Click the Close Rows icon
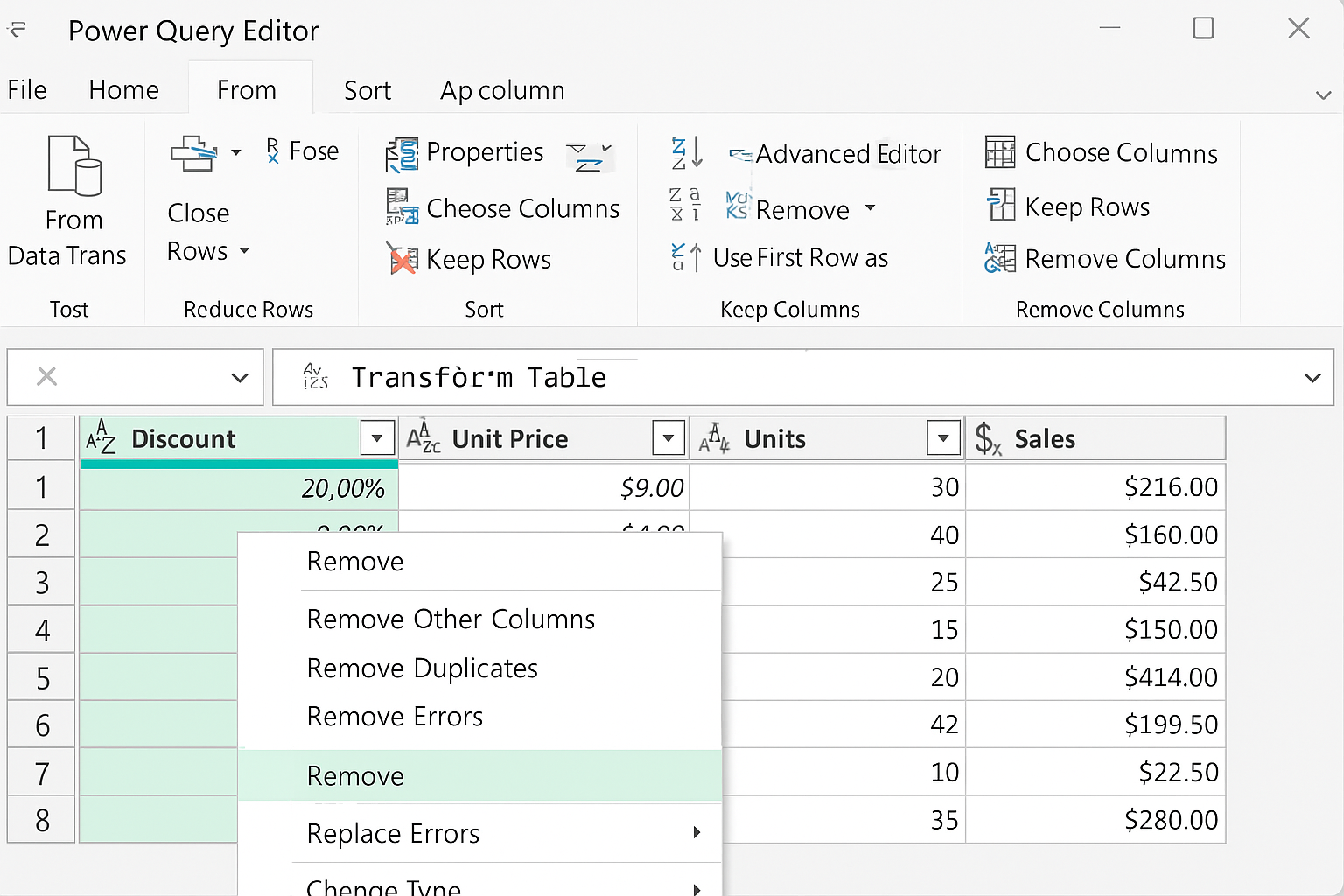The image size is (1344, 896). click(193, 153)
